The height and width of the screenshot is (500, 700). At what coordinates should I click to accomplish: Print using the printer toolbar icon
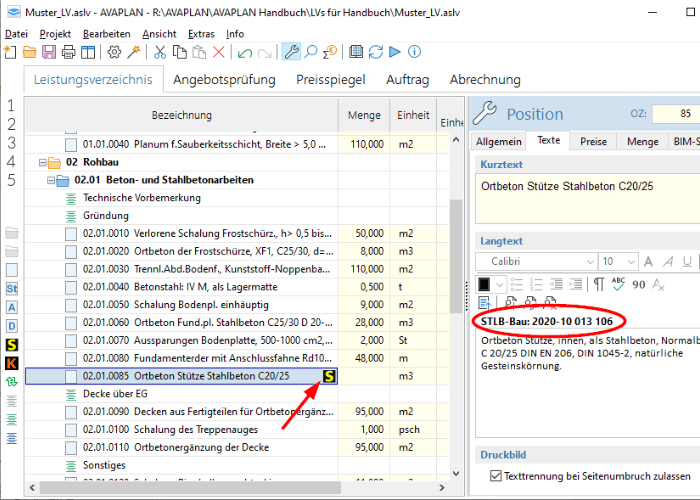tap(68, 52)
